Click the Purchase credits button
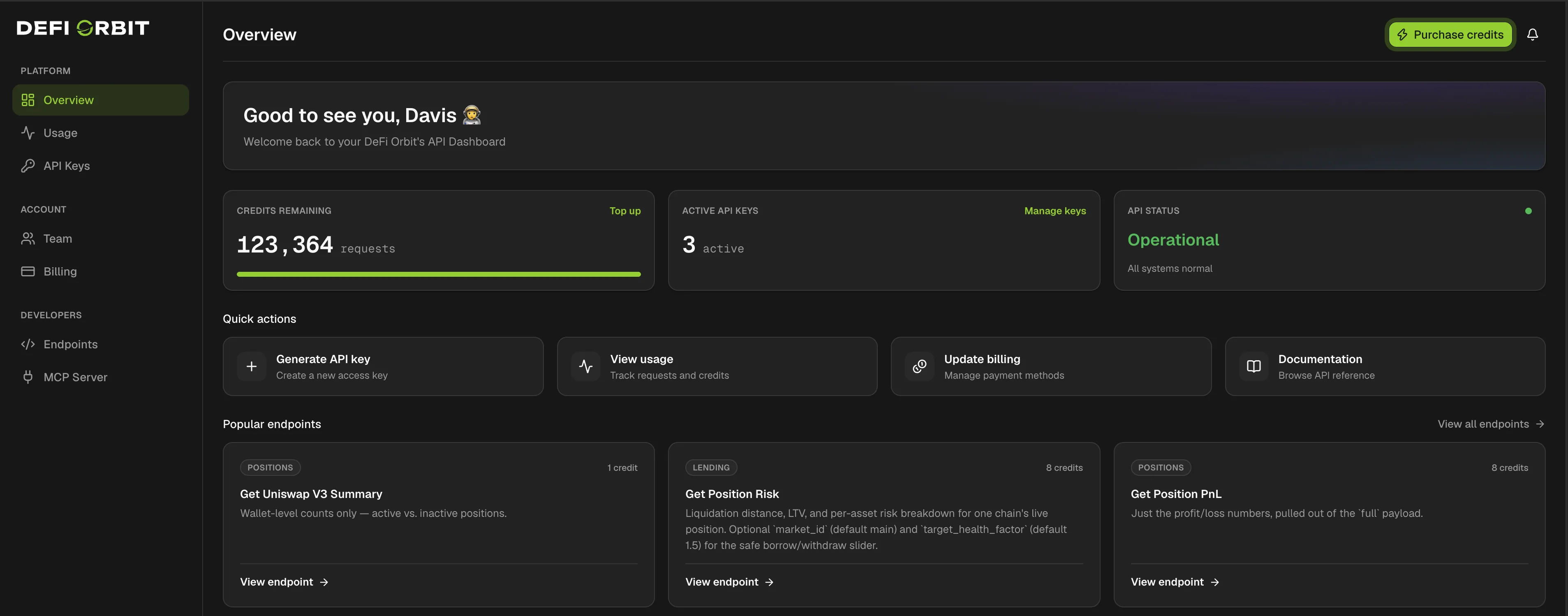Screen dimensions: 1568x616 pos(1450,35)
